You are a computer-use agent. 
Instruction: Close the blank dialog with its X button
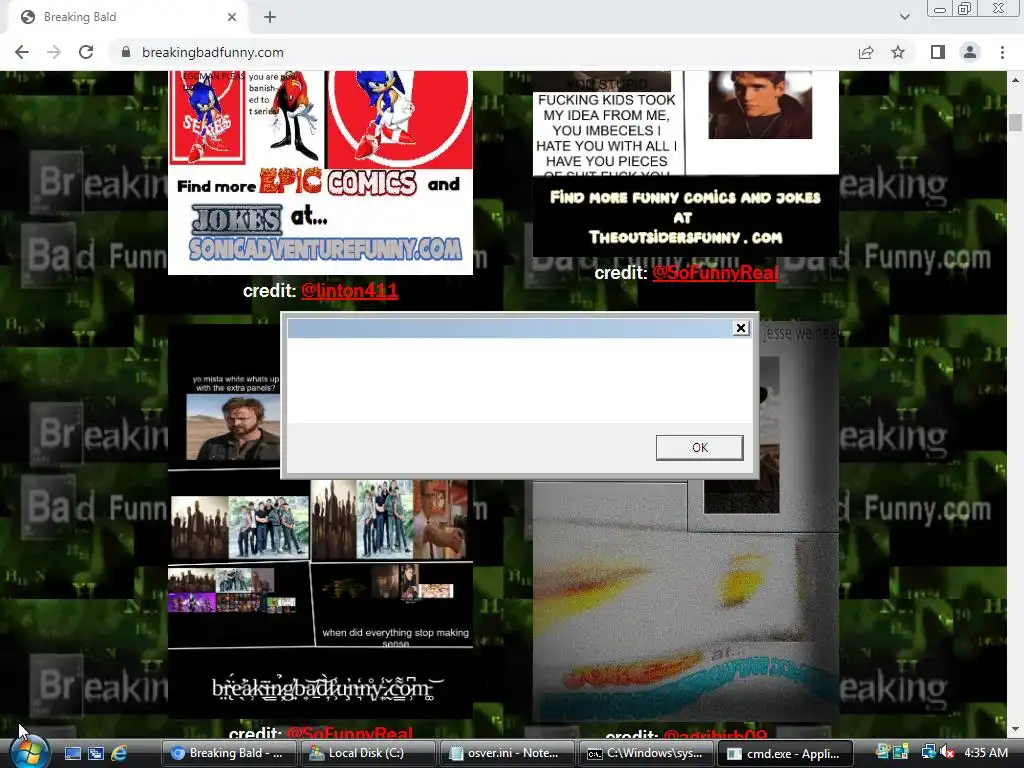(x=741, y=328)
